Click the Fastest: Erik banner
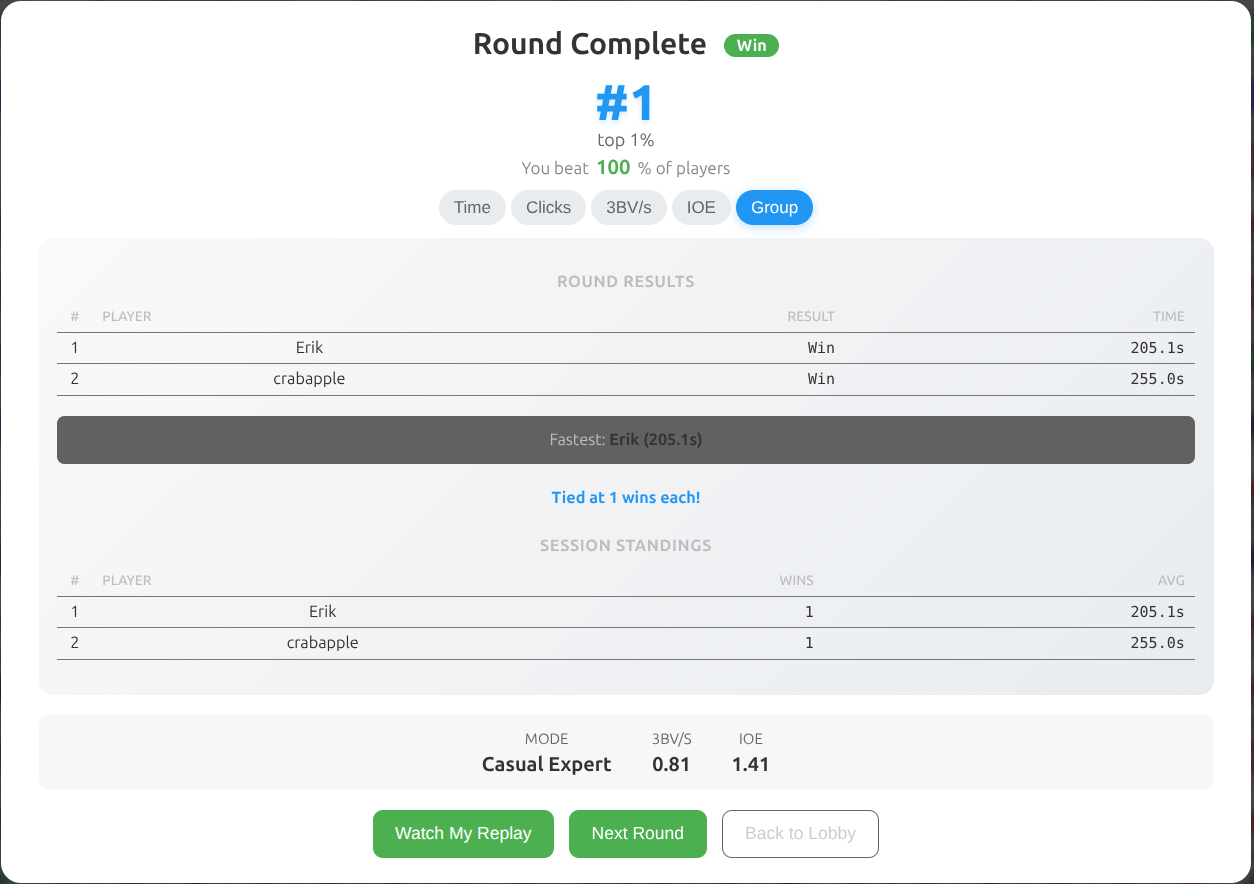Viewport: 1254px width, 884px height. (x=626, y=439)
